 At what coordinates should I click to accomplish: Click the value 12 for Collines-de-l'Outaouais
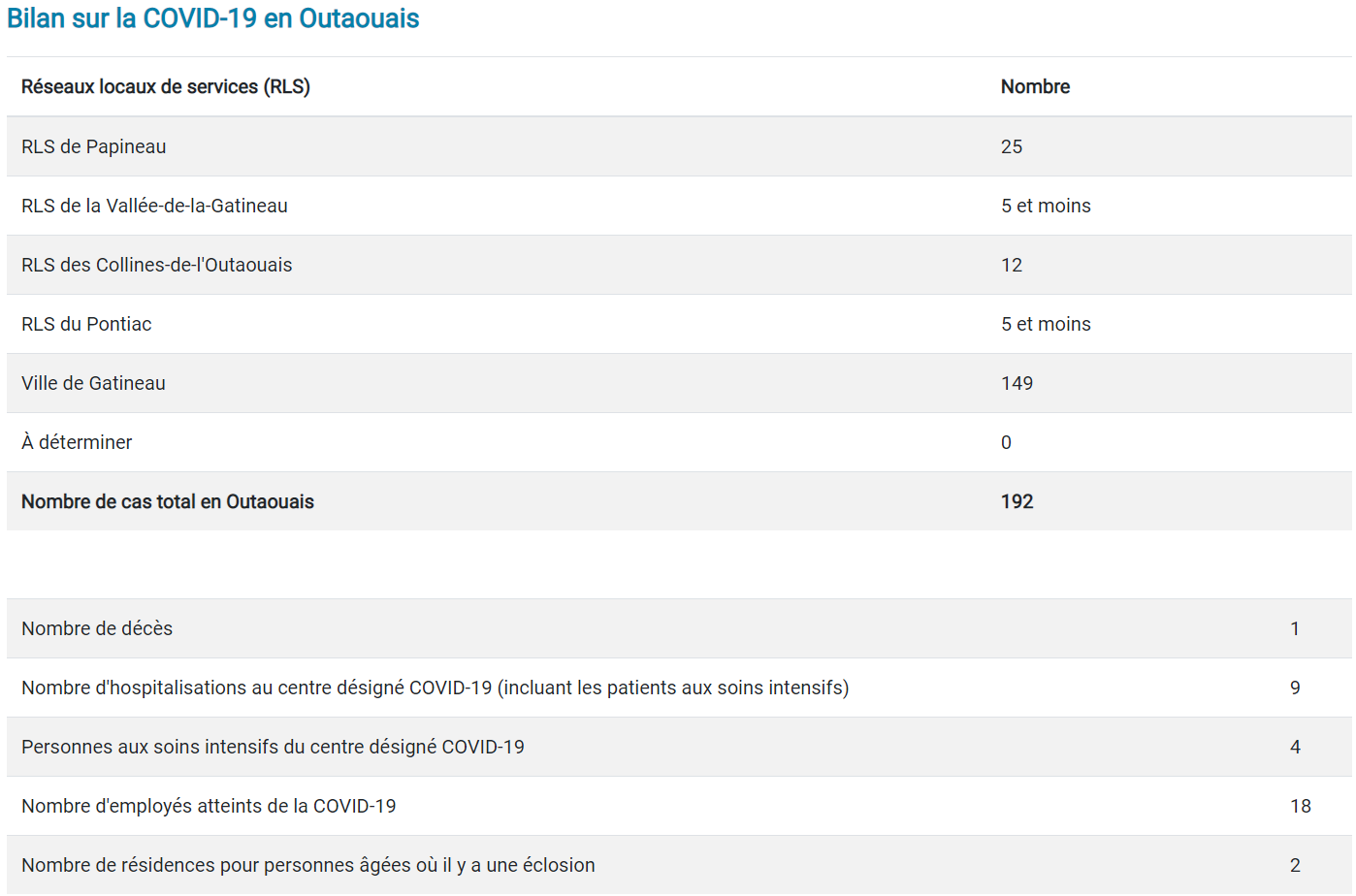coord(1012,265)
